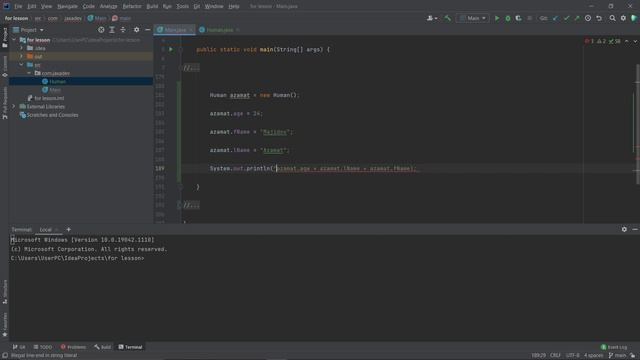
Task: Click the tool window quick-access icon bottom left
Action: point(4,356)
